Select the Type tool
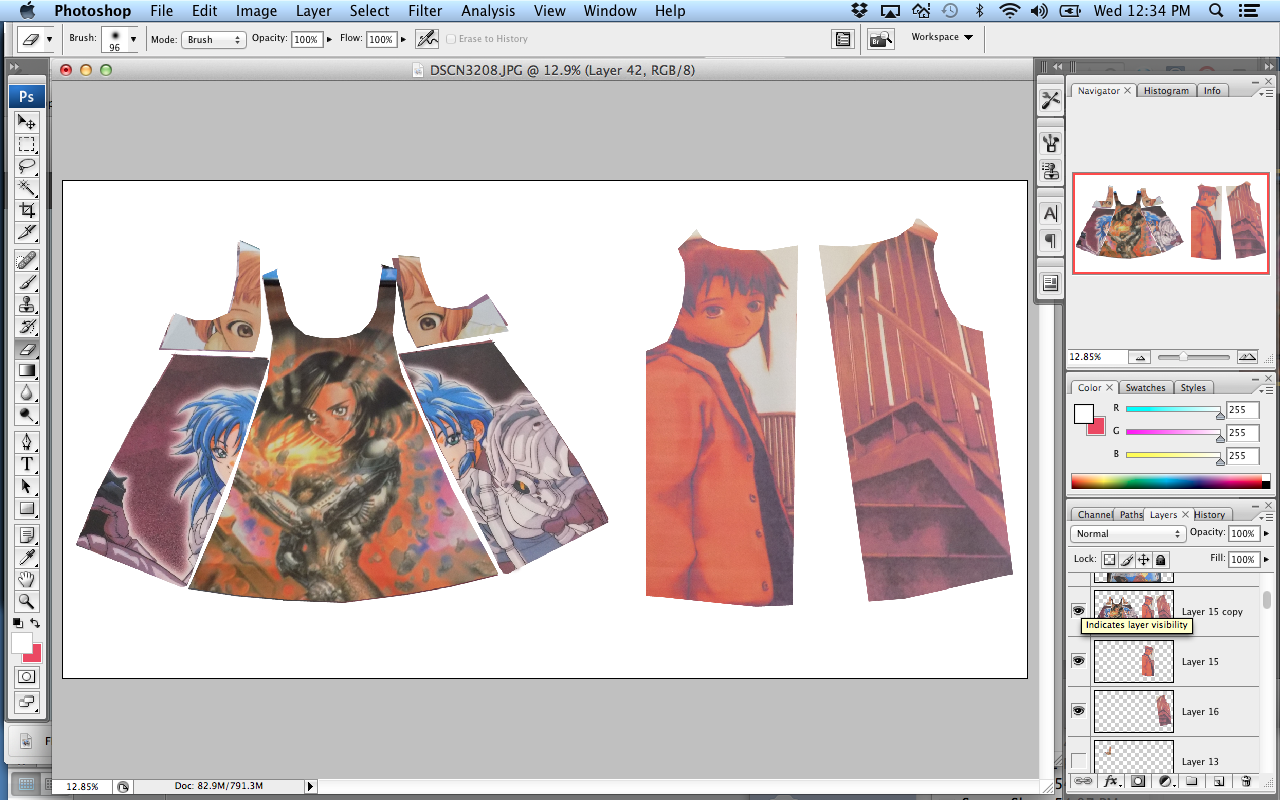Screen dimensions: 1280x800 pos(27,464)
